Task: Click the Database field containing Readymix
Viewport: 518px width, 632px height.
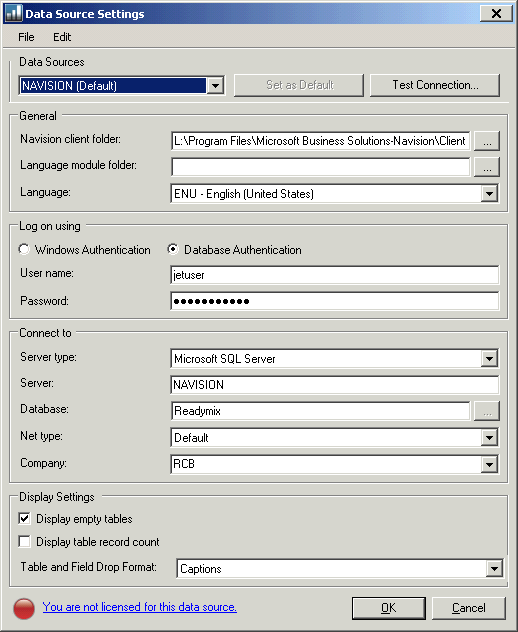Action: click(320, 411)
